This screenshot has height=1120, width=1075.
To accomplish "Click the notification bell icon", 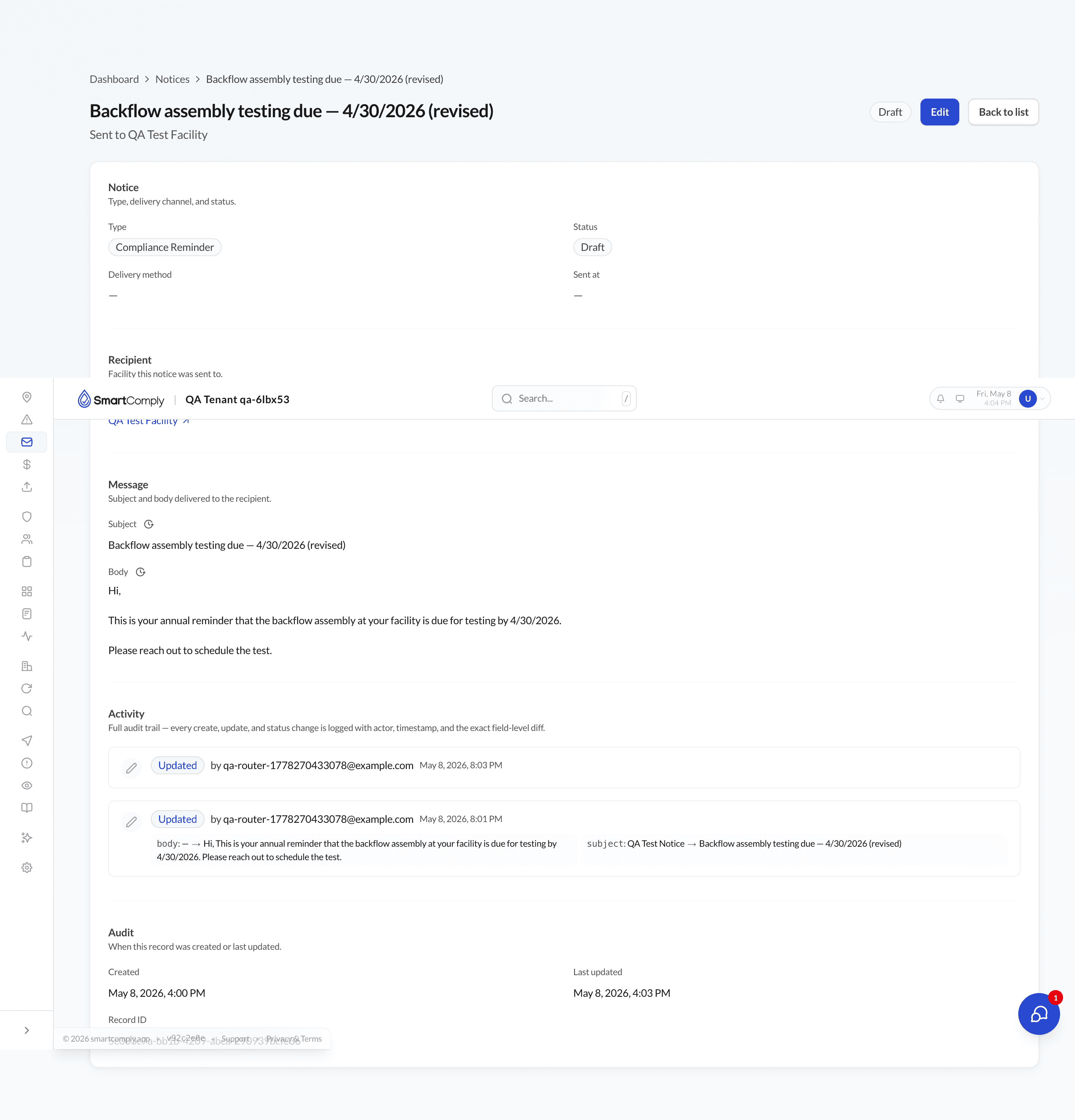I will click(x=941, y=399).
